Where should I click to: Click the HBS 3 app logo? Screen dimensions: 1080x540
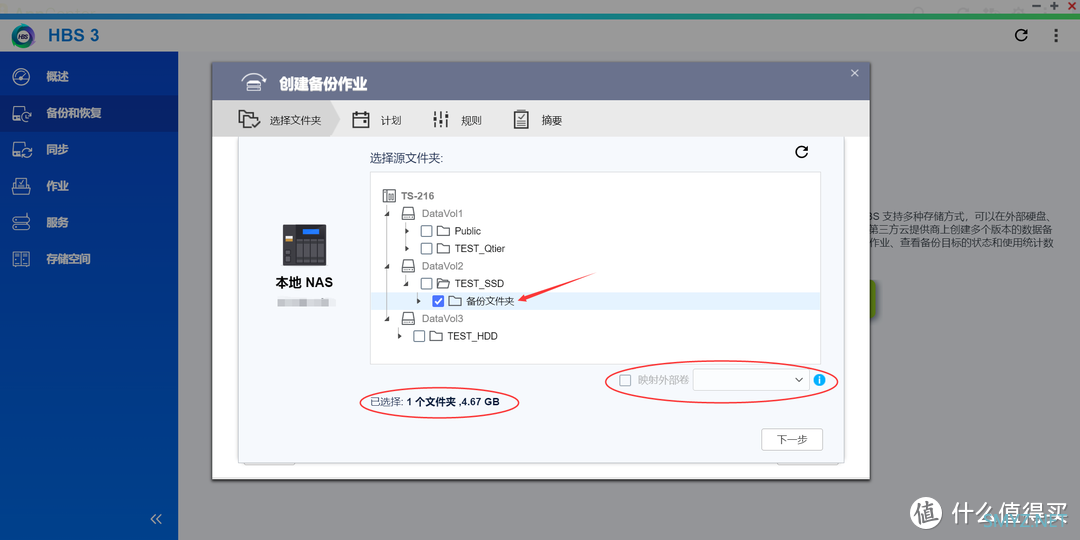point(23,36)
